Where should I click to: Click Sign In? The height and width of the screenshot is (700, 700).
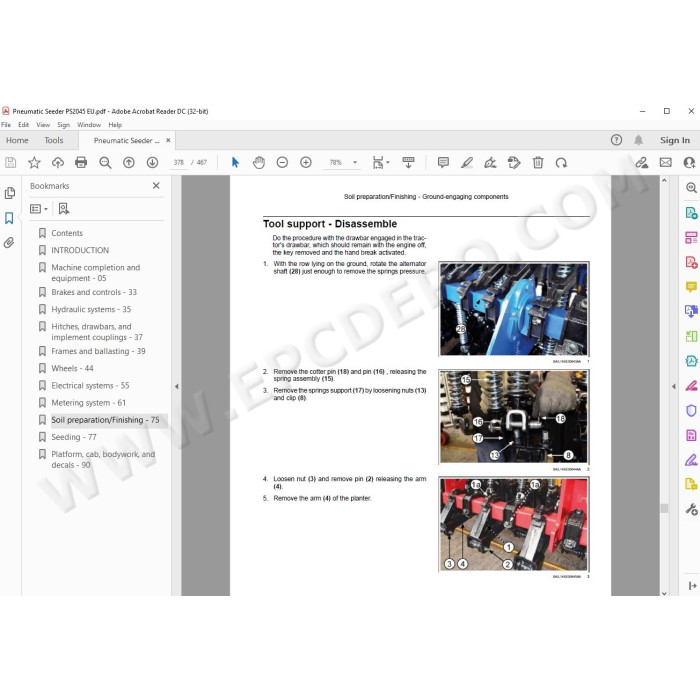tap(675, 140)
